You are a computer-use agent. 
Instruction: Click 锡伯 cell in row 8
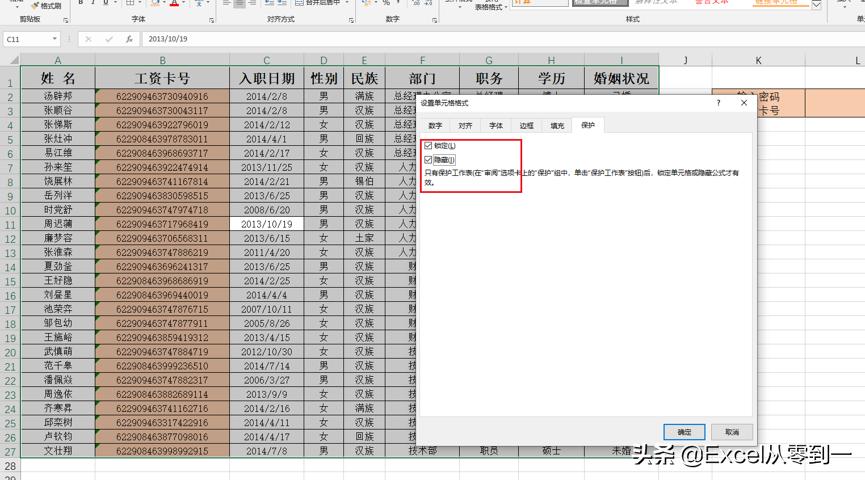click(x=364, y=181)
